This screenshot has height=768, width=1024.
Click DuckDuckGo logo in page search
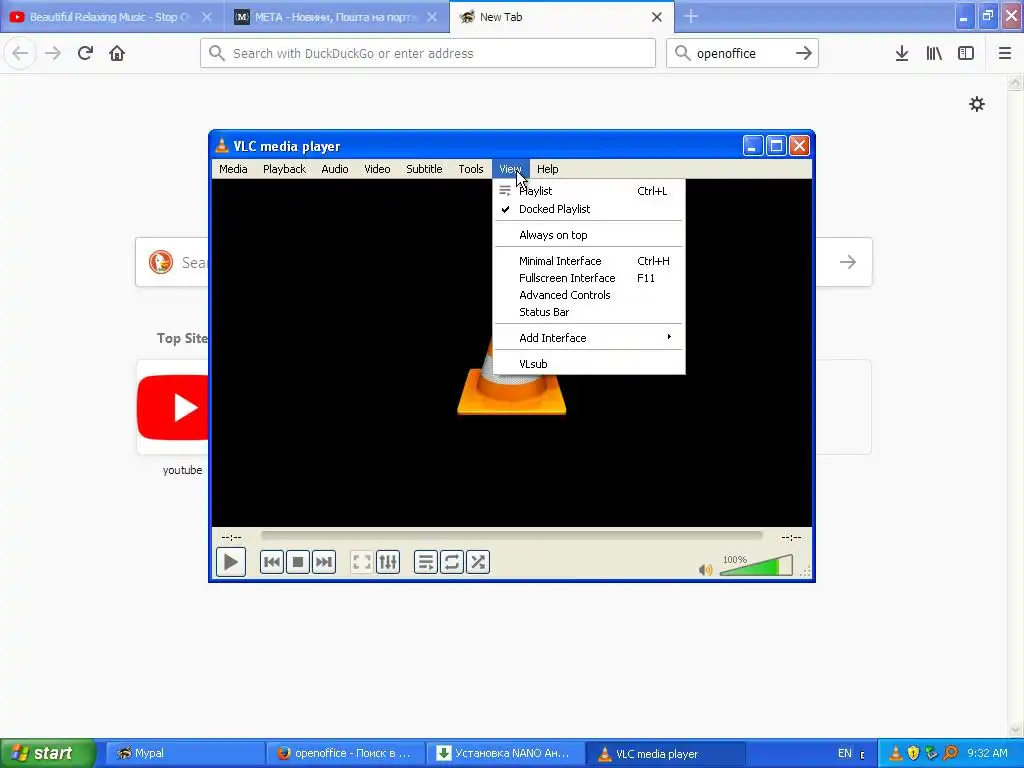click(161, 262)
